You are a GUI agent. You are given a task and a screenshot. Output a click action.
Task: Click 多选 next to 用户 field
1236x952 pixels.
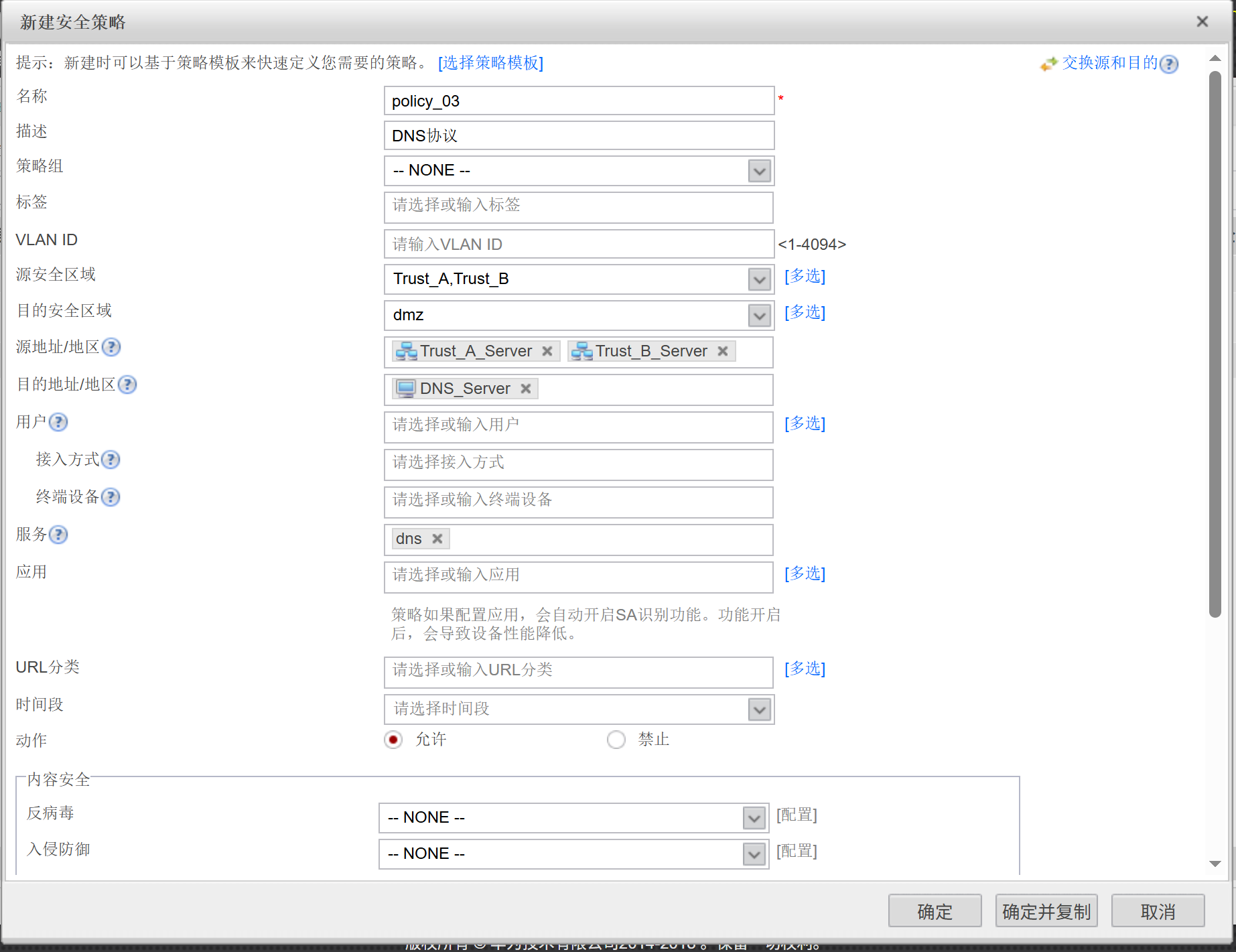(805, 423)
